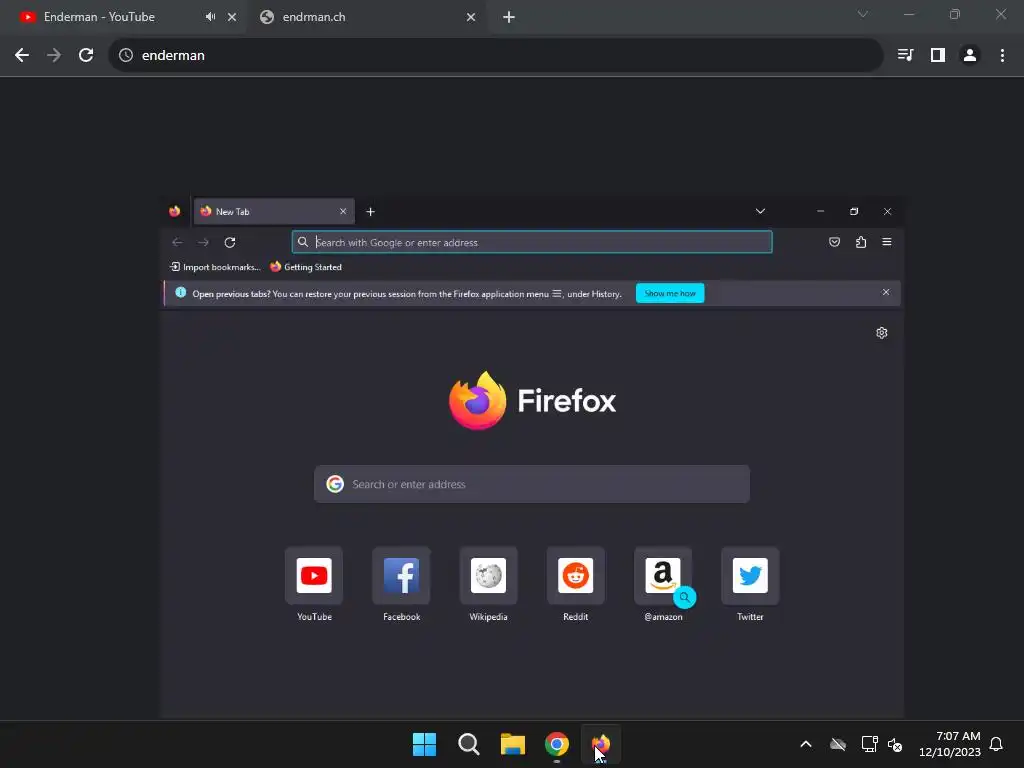Image resolution: width=1024 pixels, height=768 pixels.
Task: Open Import bookmarks bookmark item
Action: [215, 267]
